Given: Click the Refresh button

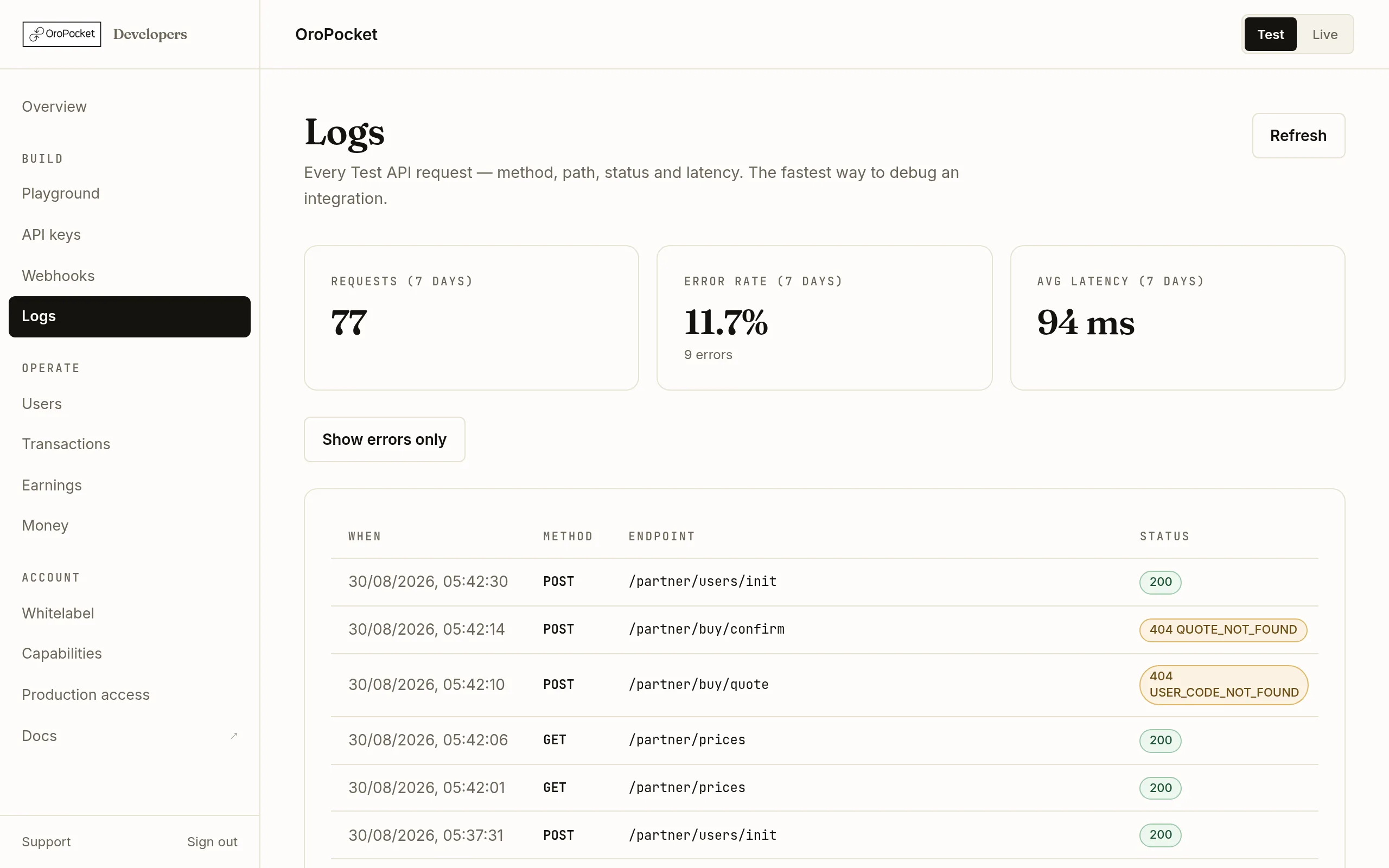Looking at the screenshot, I should click(x=1298, y=136).
